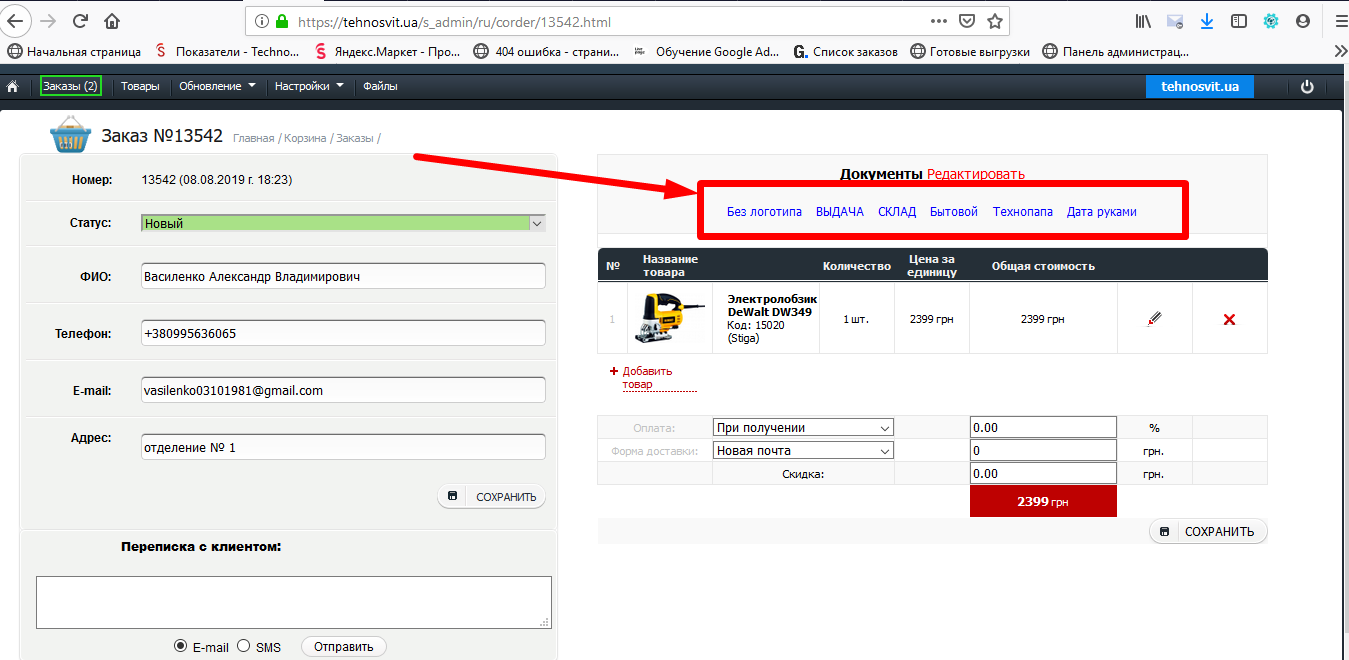Open the ВЫДАЧА document

pos(840,212)
